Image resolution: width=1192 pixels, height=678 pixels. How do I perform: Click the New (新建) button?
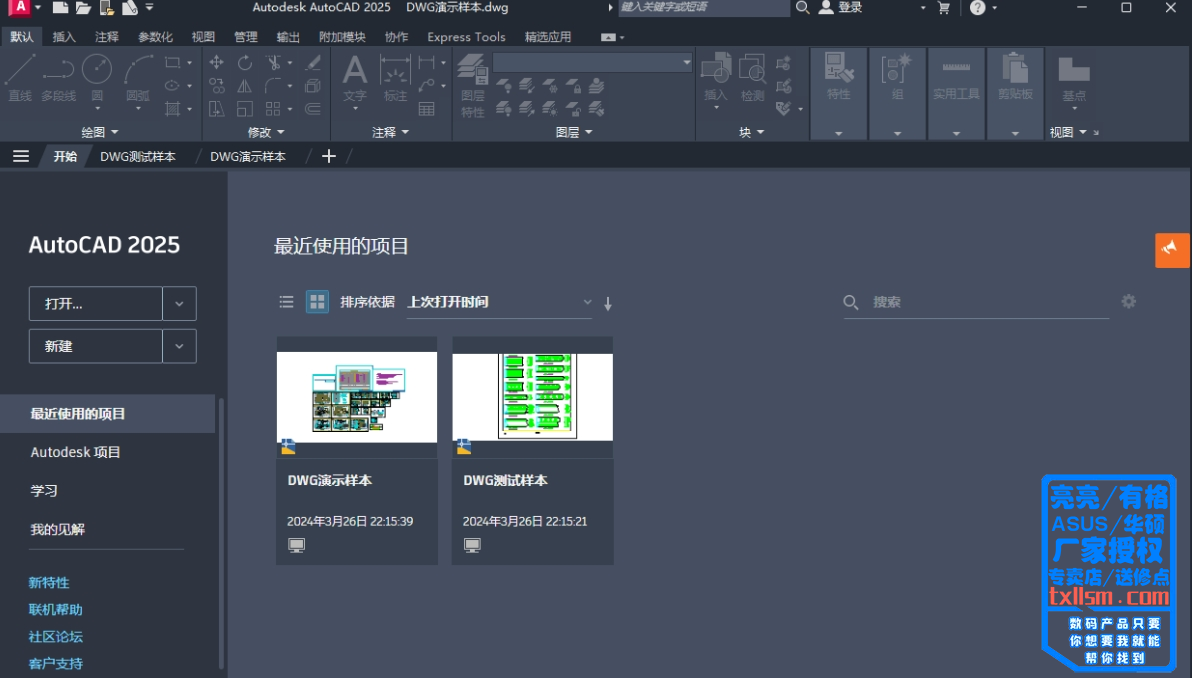tap(96, 346)
